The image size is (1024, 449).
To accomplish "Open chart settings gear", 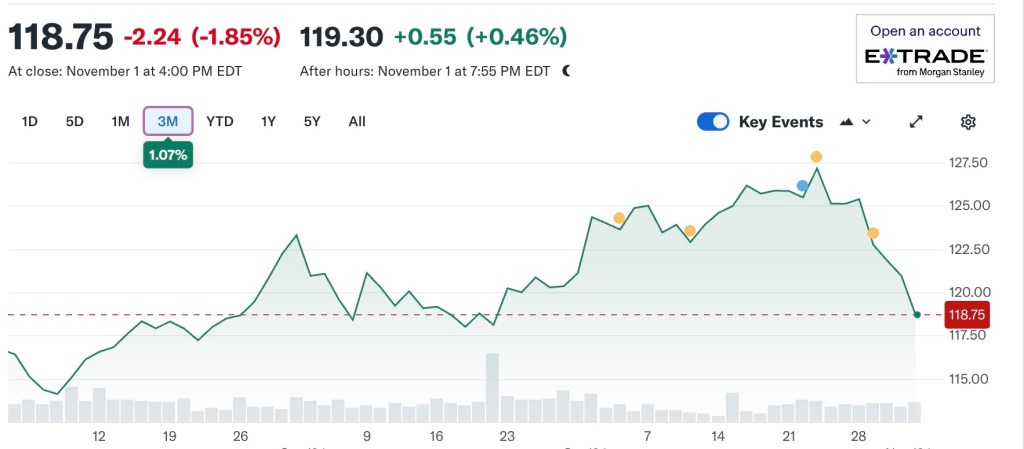I will click(x=967, y=122).
